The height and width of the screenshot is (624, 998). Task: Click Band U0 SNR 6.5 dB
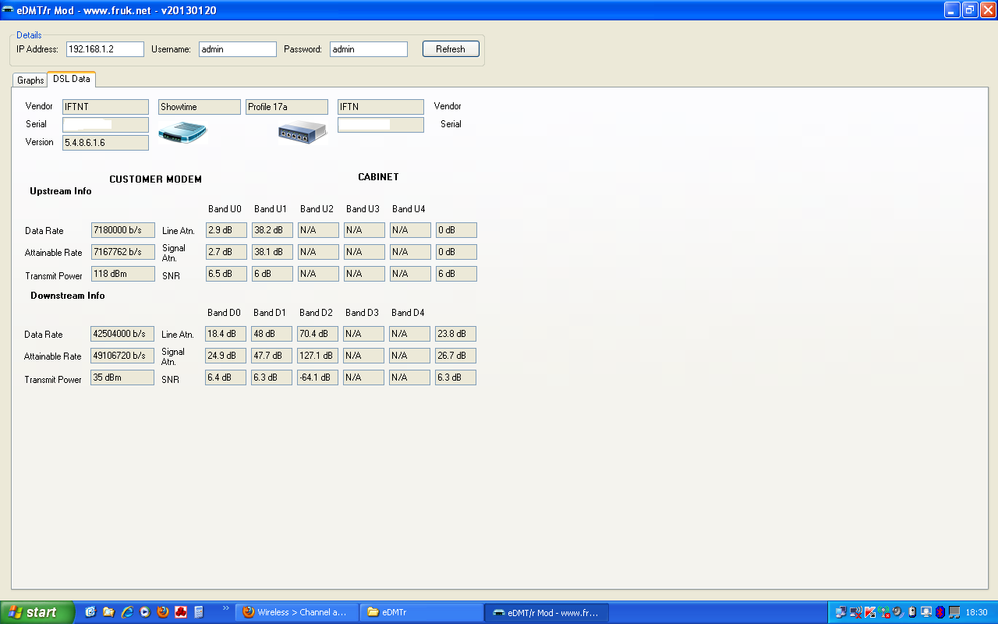click(x=226, y=274)
